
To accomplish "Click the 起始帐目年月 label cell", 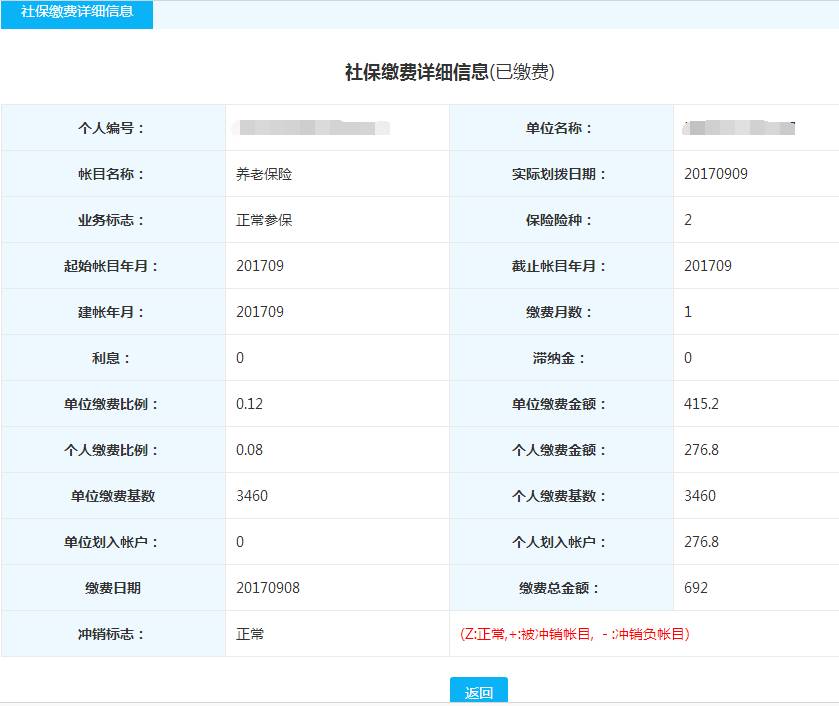I will pyautogui.click(x=112, y=266).
